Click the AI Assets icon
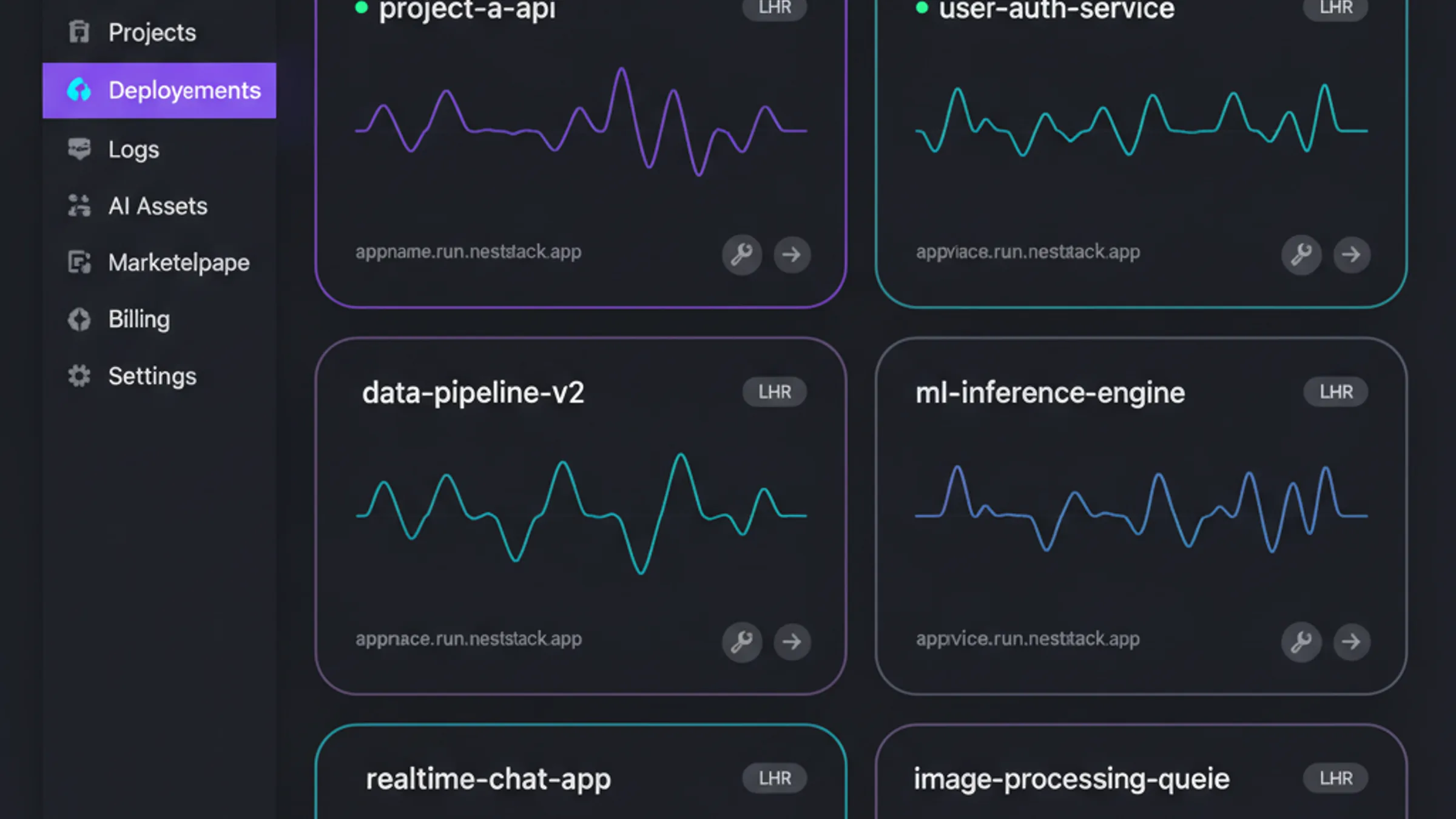 pyautogui.click(x=79, y=206)
